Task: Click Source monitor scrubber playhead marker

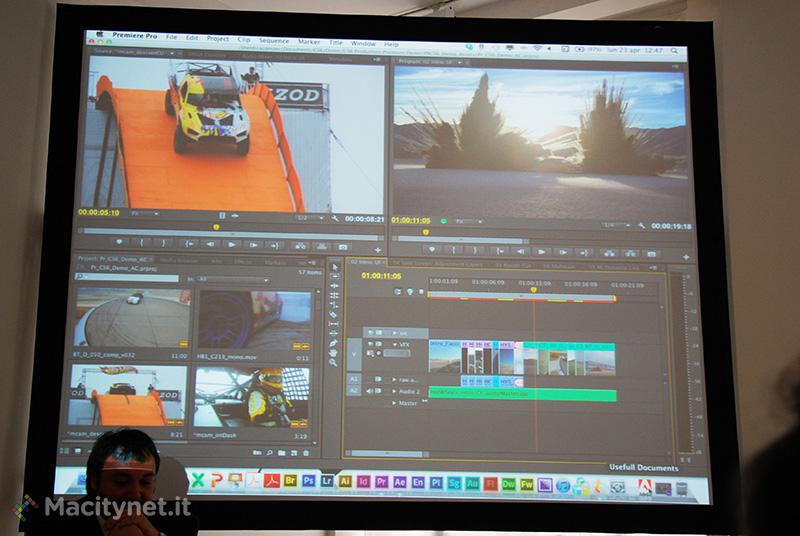Action: (x=216, y=227)
